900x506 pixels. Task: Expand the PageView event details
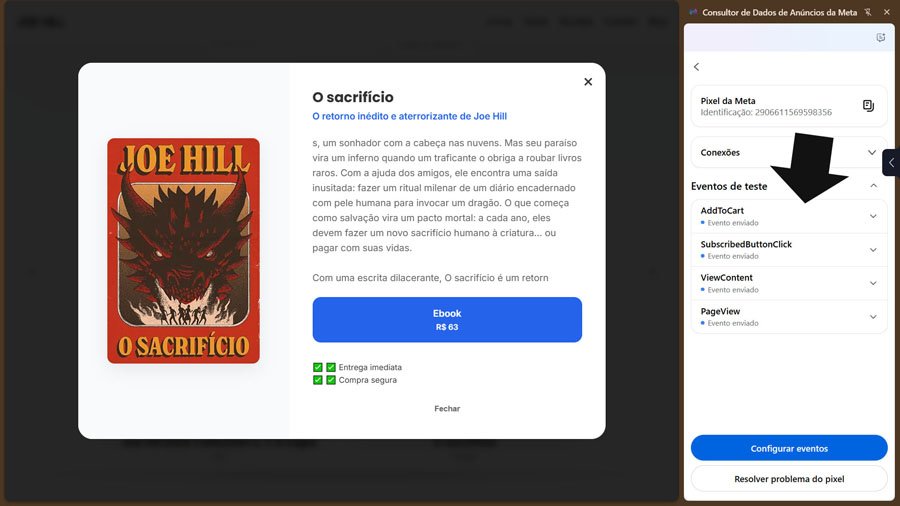872,317
